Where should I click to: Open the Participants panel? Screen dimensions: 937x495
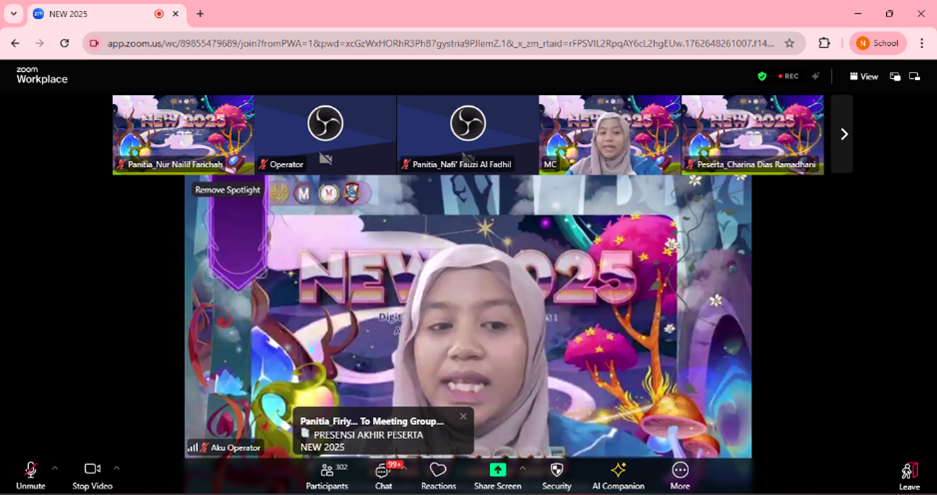327,475
